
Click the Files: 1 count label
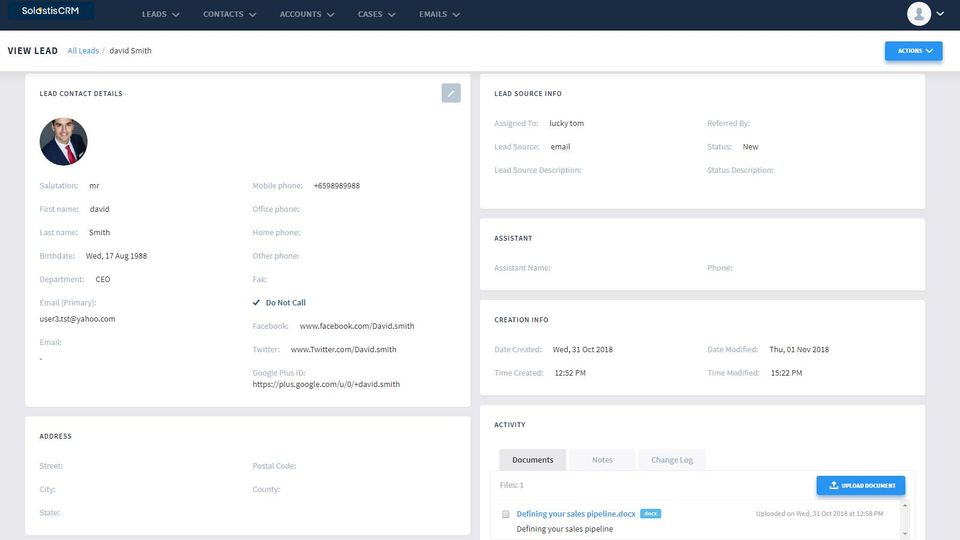tap(511, 485)
